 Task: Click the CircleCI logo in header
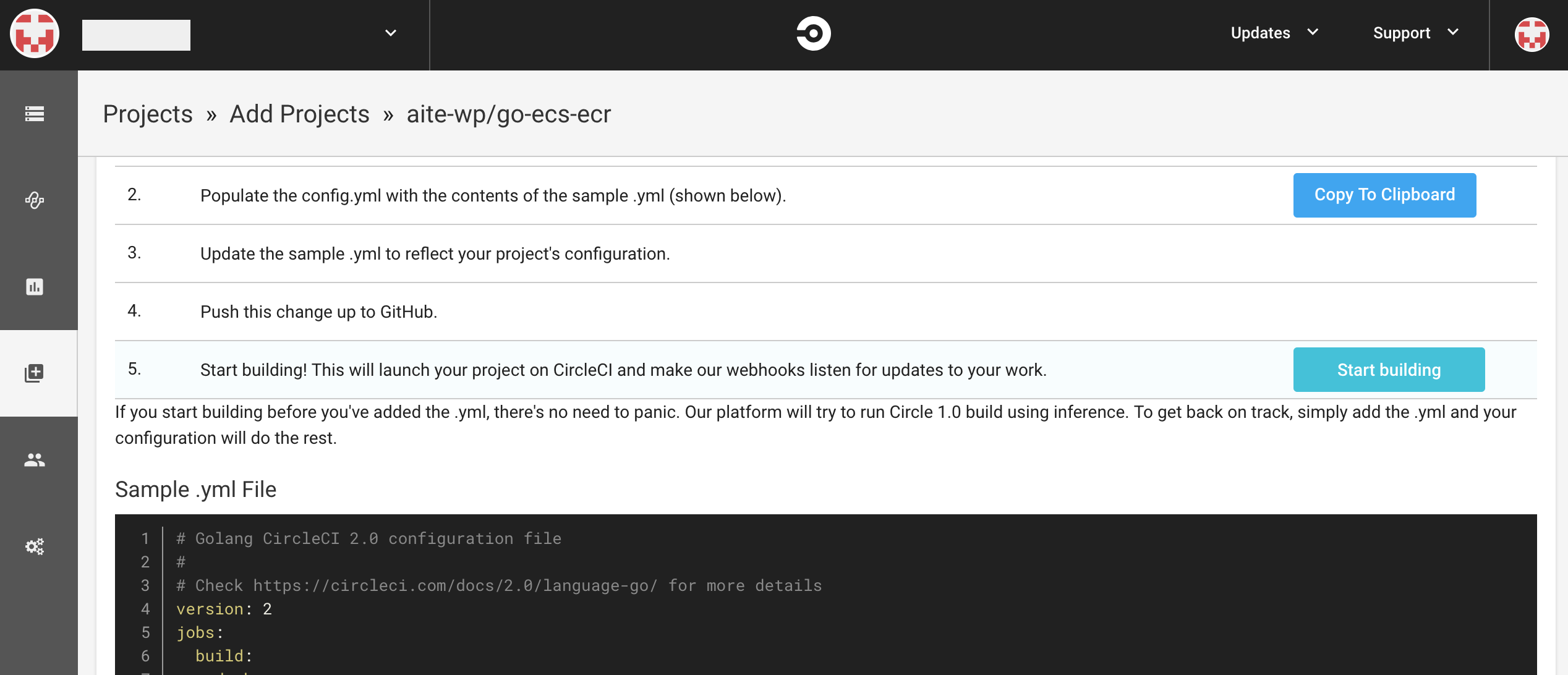pos(814,33)
